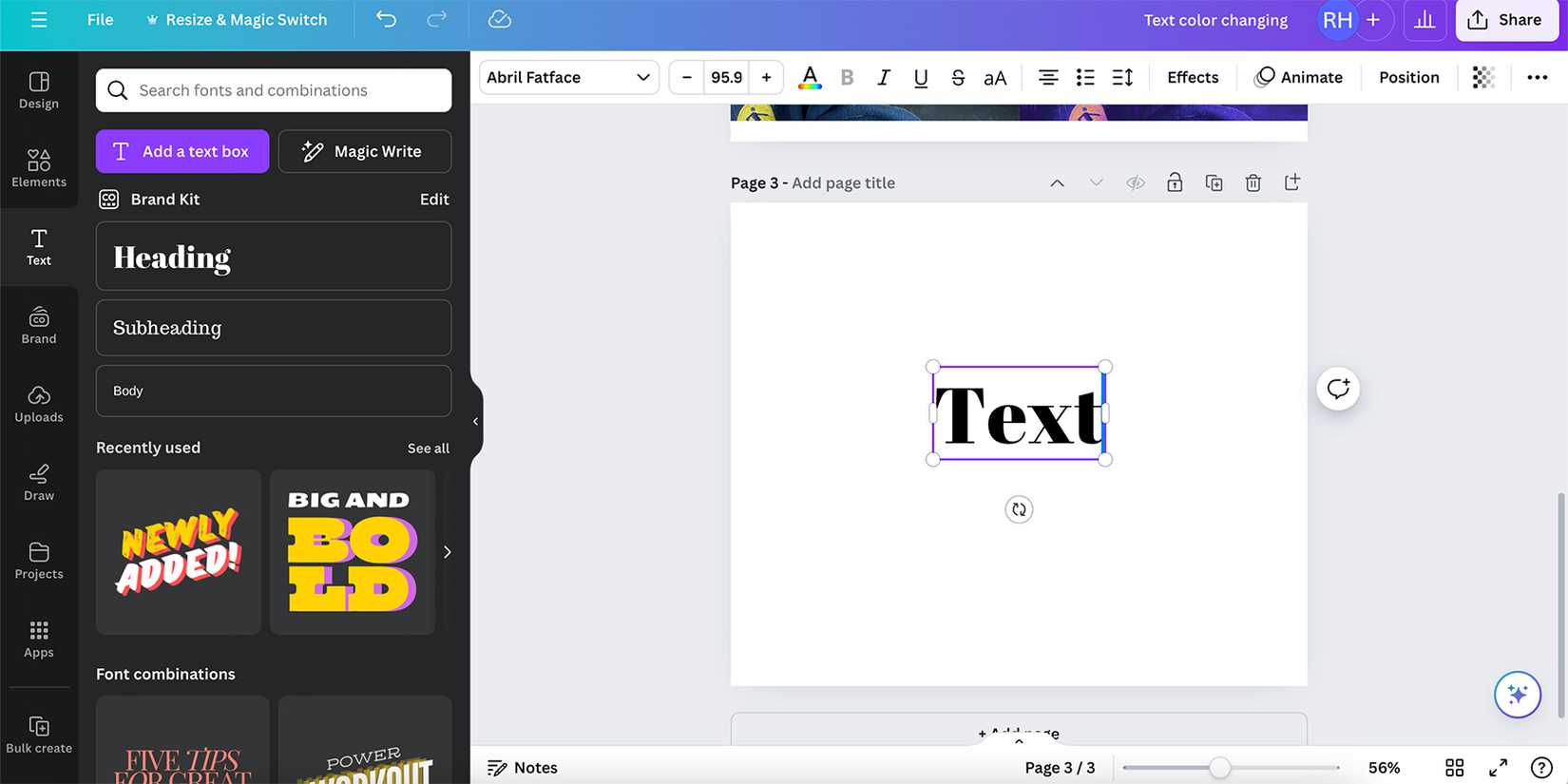Switch to the Elements tab
Image resolution: width=1568 pixels, height=784 pixels.
pos(39,168)
